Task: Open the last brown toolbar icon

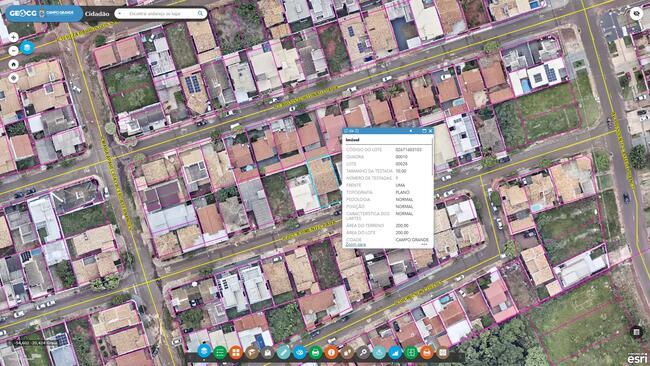Action: [443, 352]
